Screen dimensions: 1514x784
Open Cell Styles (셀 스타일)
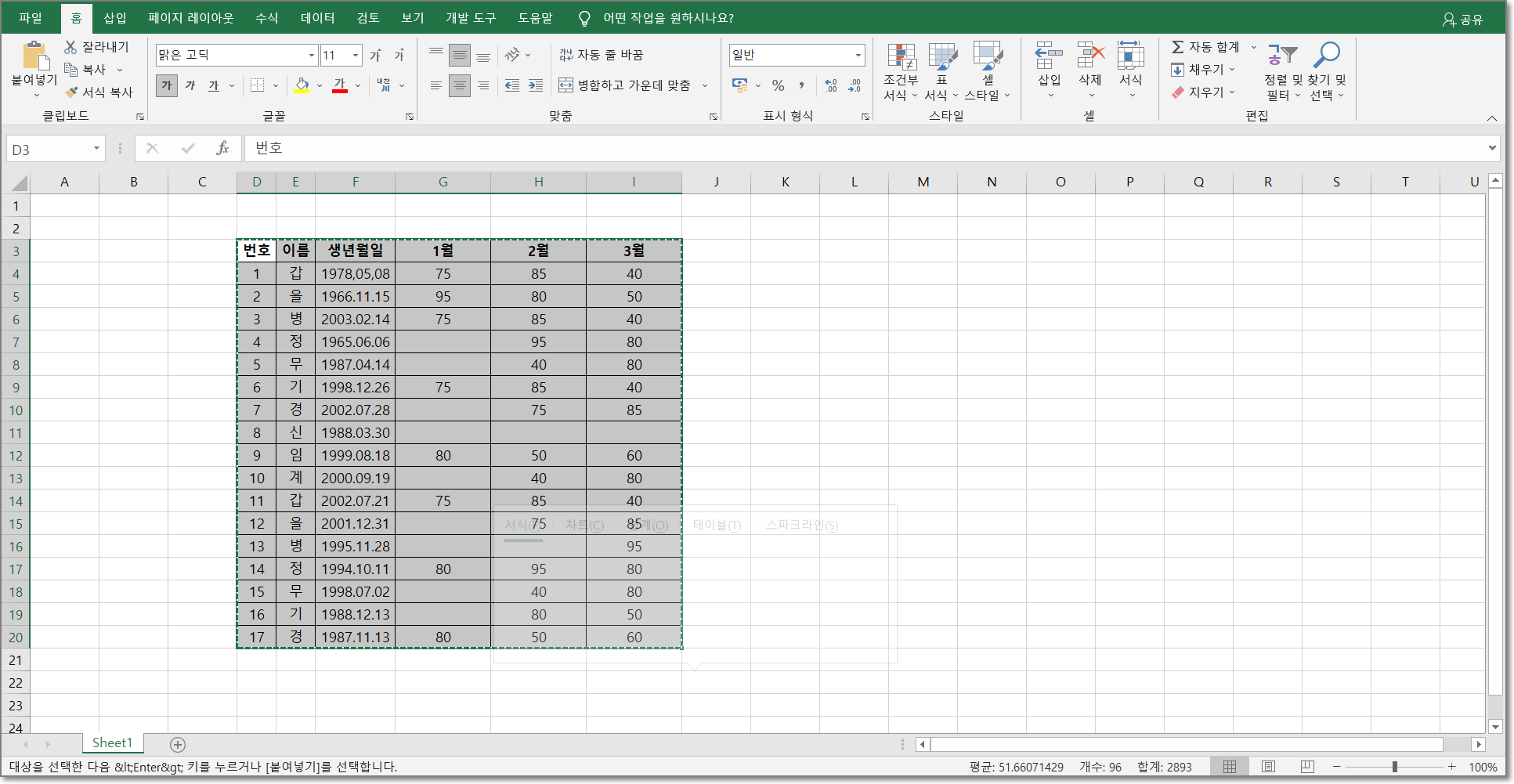point(987,71)
